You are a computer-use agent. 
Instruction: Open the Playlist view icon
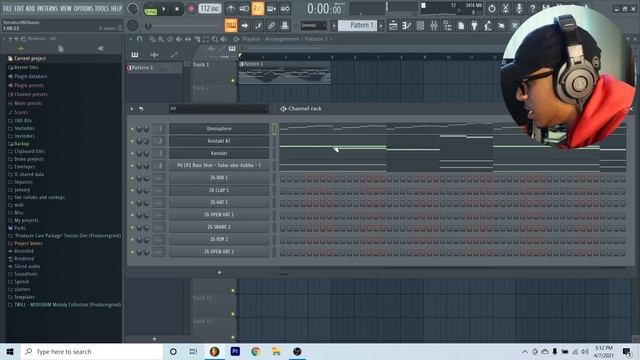tap(393, 26)
